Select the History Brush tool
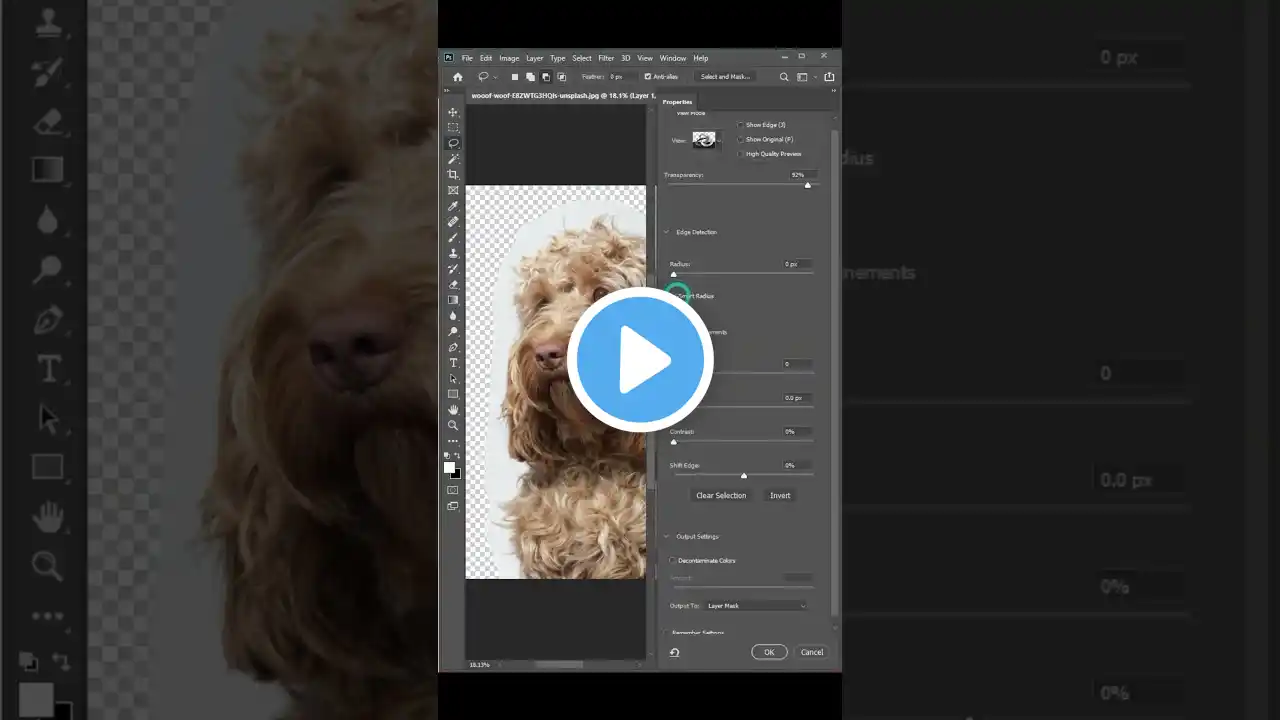Viewport: 1280px width, 720px height. pos(453,269)
